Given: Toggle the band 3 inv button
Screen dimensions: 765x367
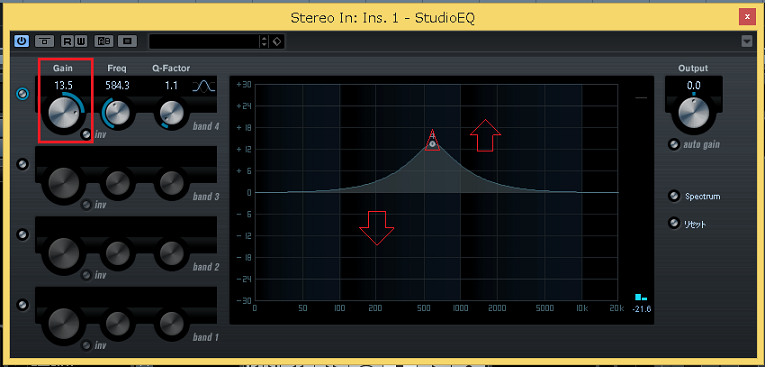Looking at the screenshot, I should point(86,205).
